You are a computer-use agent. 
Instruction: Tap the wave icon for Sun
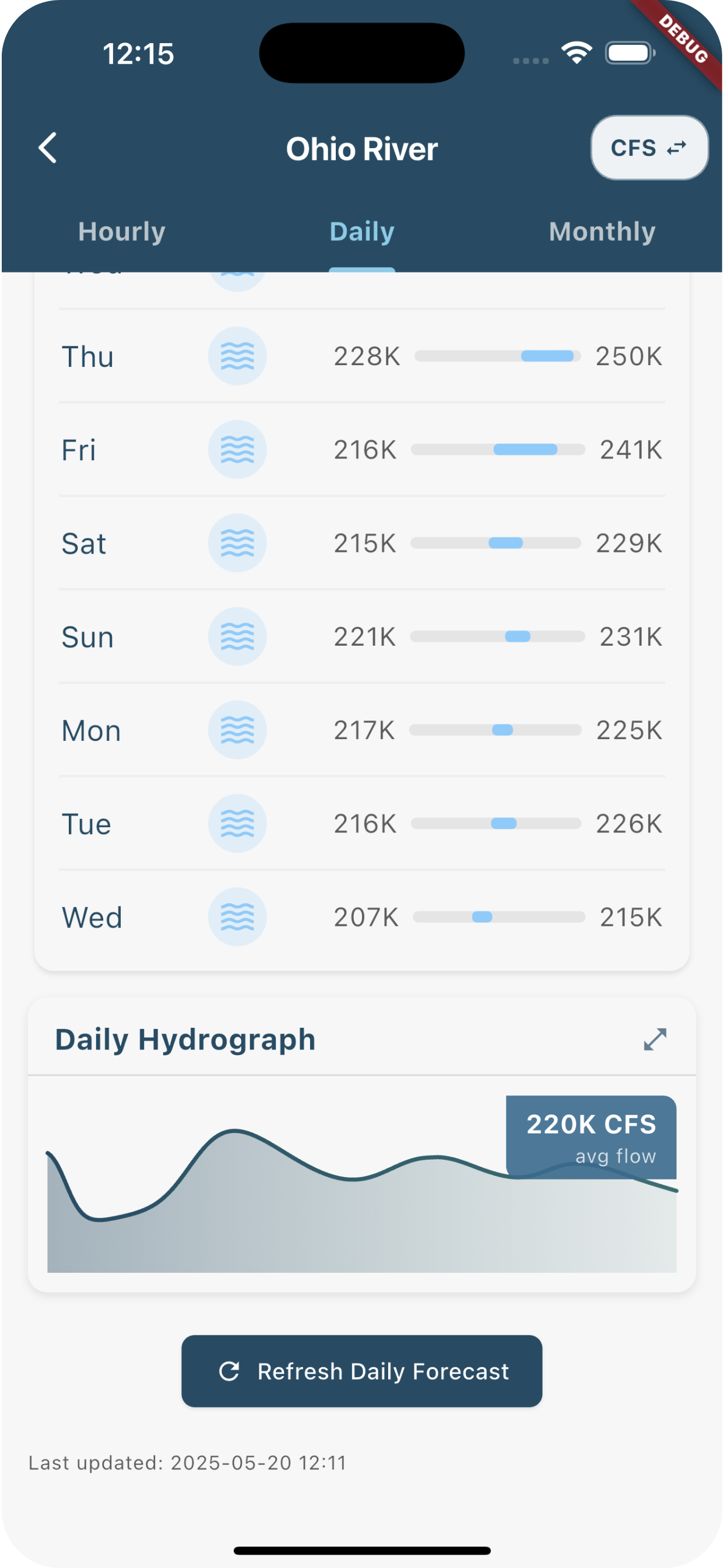tap(237, 636)
